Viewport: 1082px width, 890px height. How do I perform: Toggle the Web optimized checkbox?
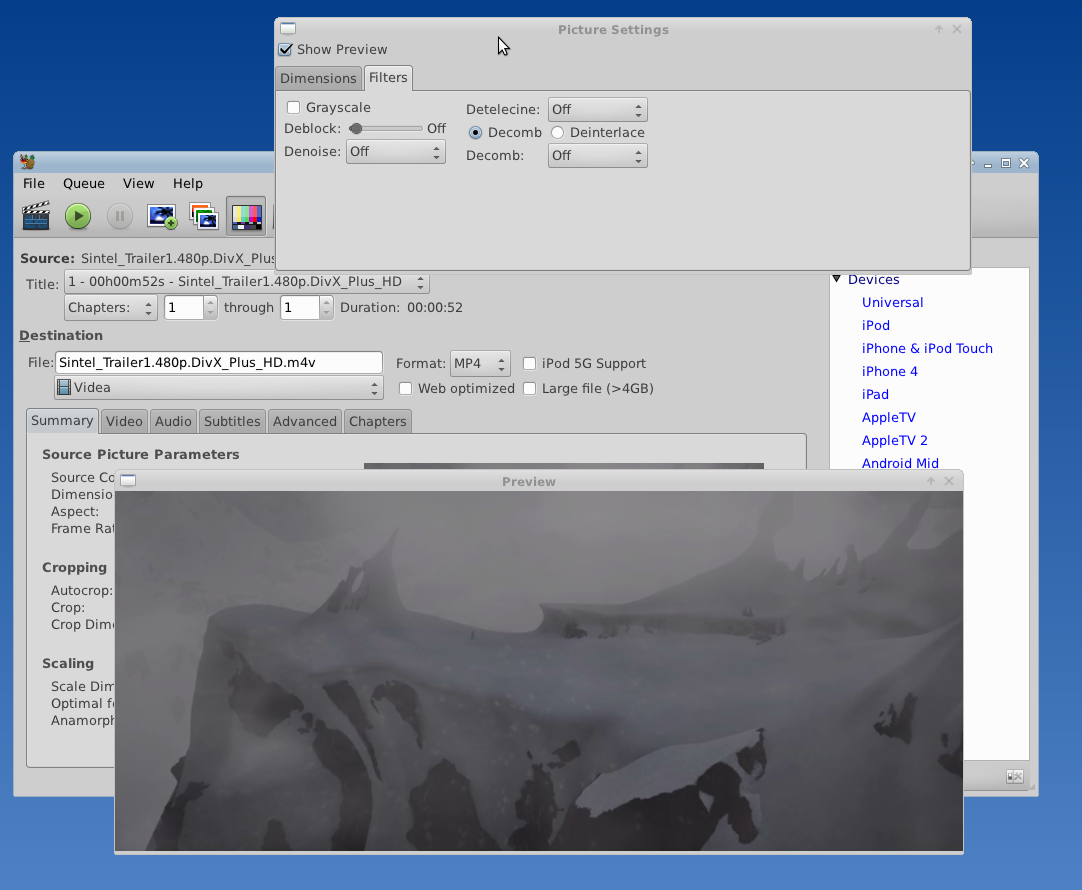(x=406, y=388)
